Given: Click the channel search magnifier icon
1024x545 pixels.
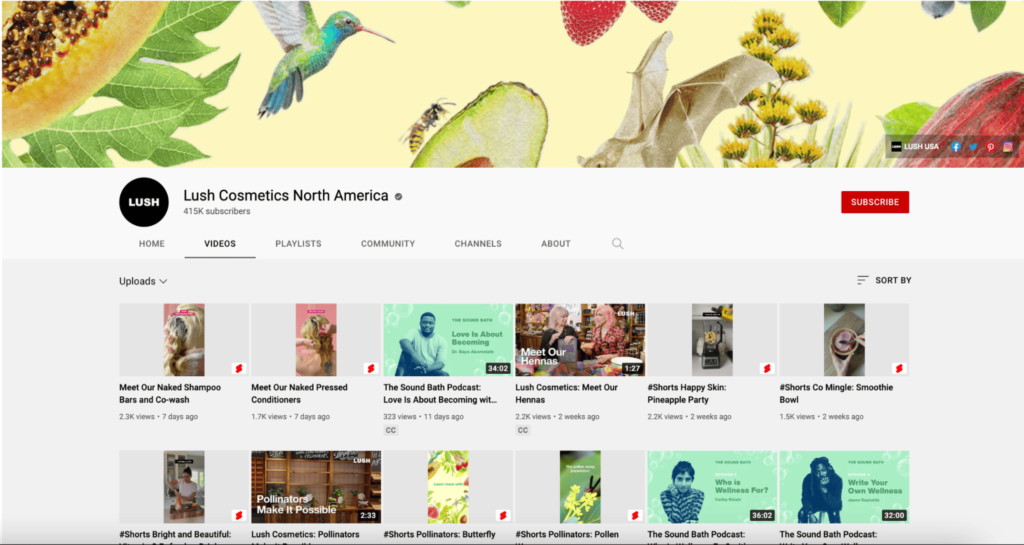Looking at the screenshot, I should (617, 243).
